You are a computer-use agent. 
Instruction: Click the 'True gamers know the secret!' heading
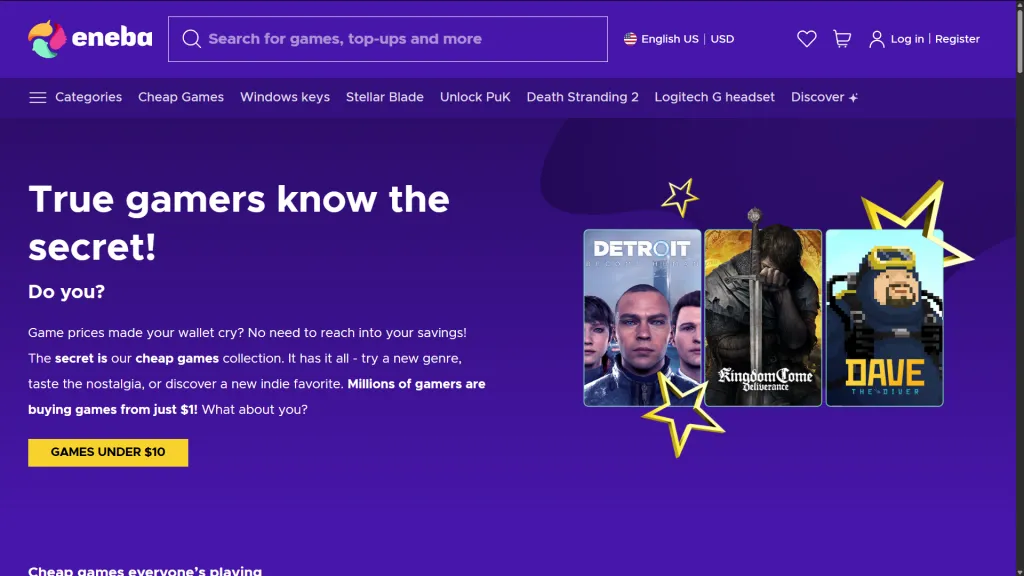coord(239,223)
